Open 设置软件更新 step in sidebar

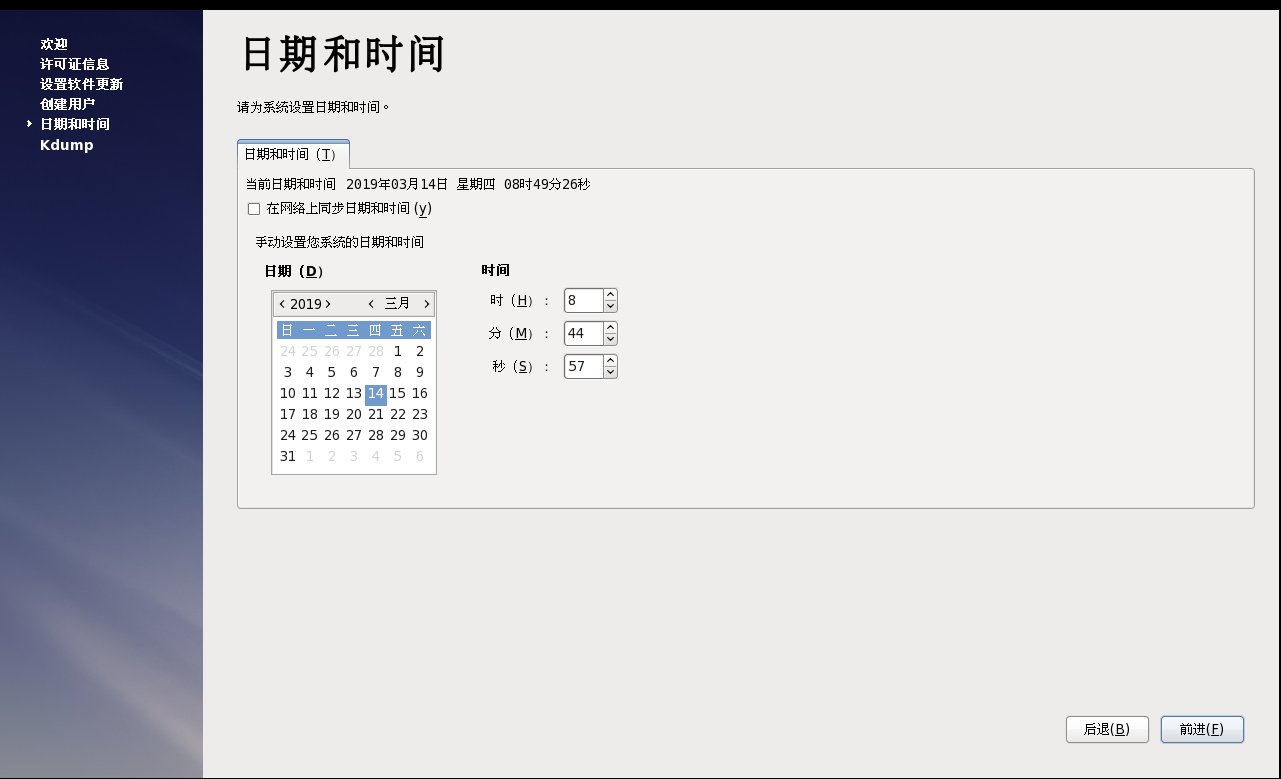80,84
